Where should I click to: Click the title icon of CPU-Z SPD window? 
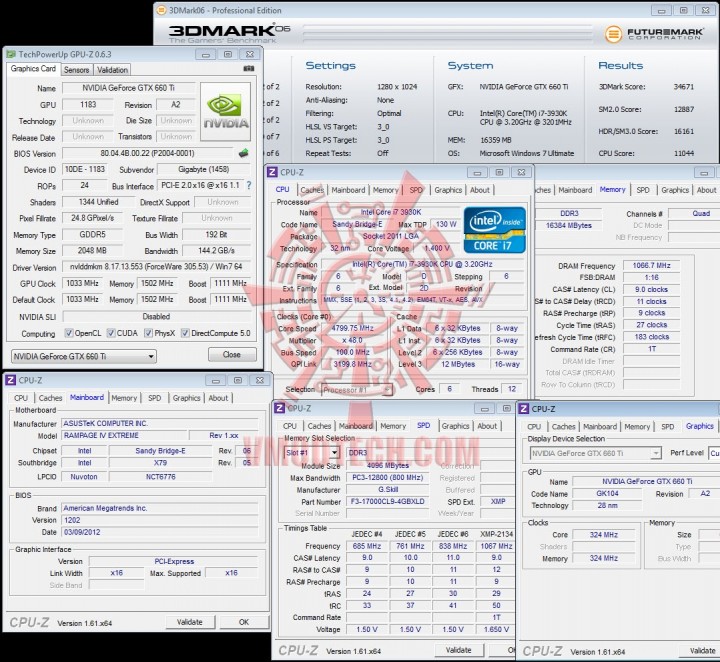point(279,408)
